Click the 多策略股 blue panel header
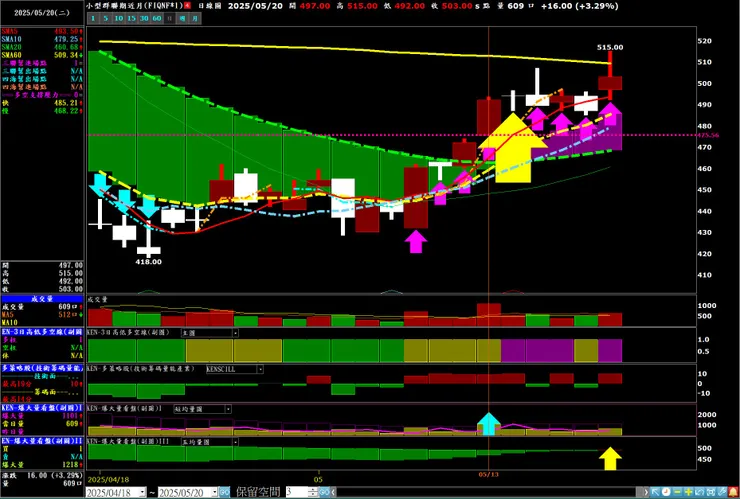The width and height of the screenshot is (740, 499). (42, 368)
